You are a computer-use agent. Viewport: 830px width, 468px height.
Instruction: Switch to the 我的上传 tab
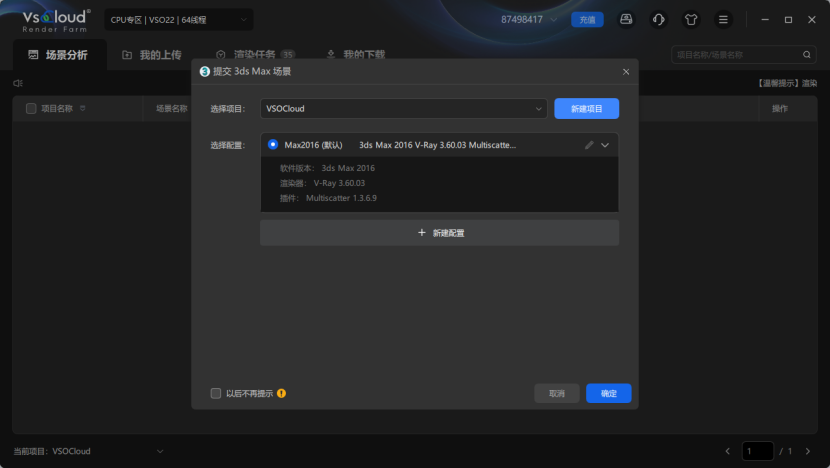(x=151, y=55)
